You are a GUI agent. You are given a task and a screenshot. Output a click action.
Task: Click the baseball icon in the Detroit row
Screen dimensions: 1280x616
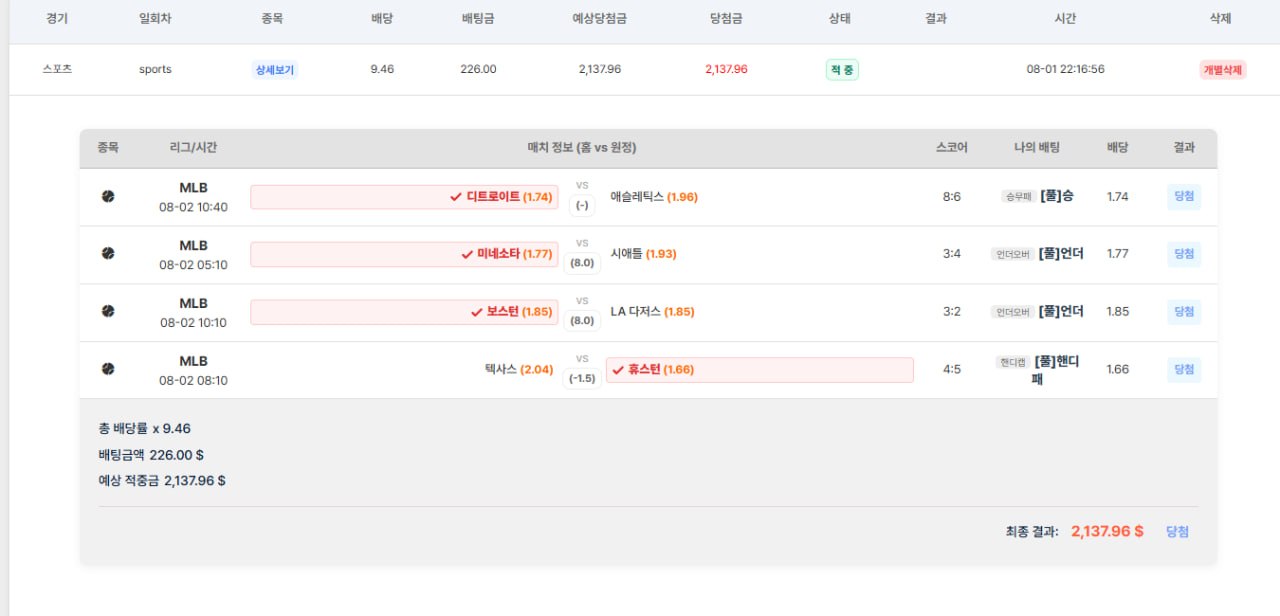(x=108, y=197)
